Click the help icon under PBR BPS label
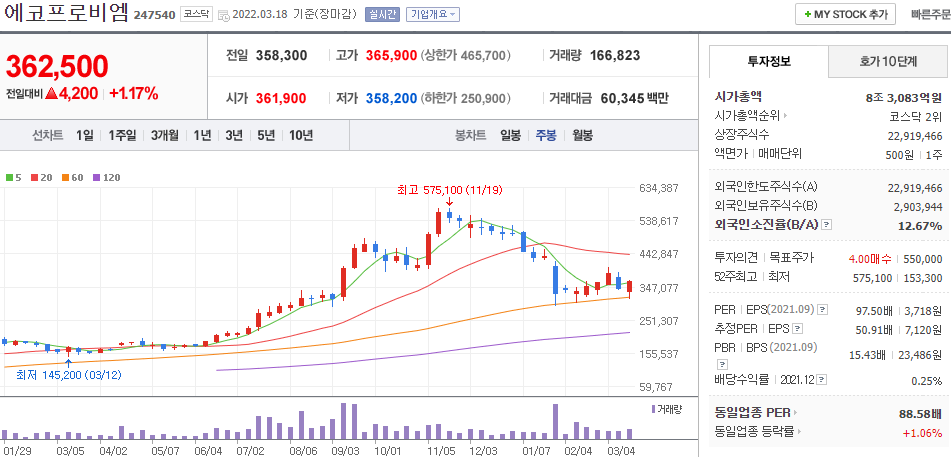 click(x=722, y=365)
